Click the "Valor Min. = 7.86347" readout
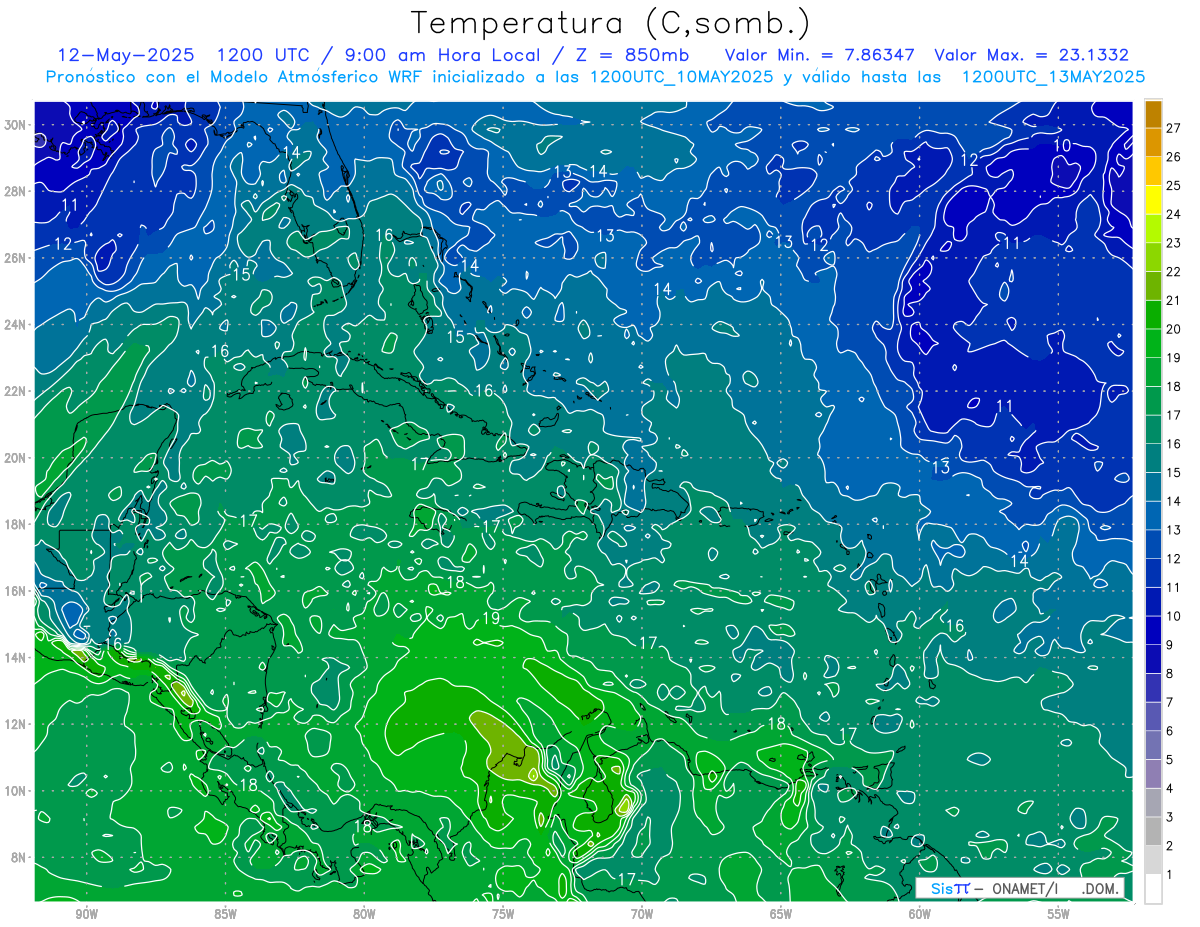Image resolution: width=1200 pixels, height=927 pixels. tap(819, 55)
